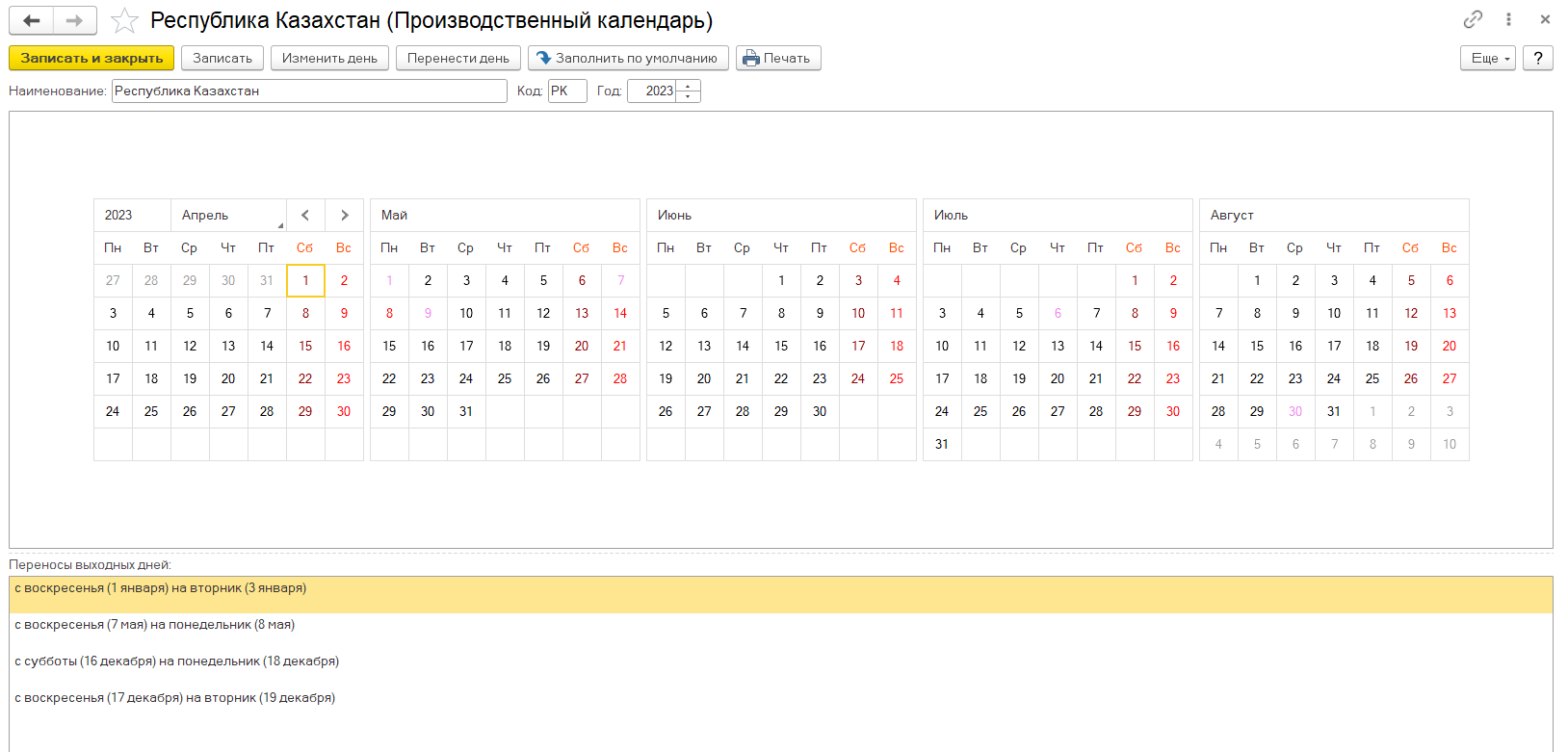Select April 1 in the calendar

click(305, 280)
